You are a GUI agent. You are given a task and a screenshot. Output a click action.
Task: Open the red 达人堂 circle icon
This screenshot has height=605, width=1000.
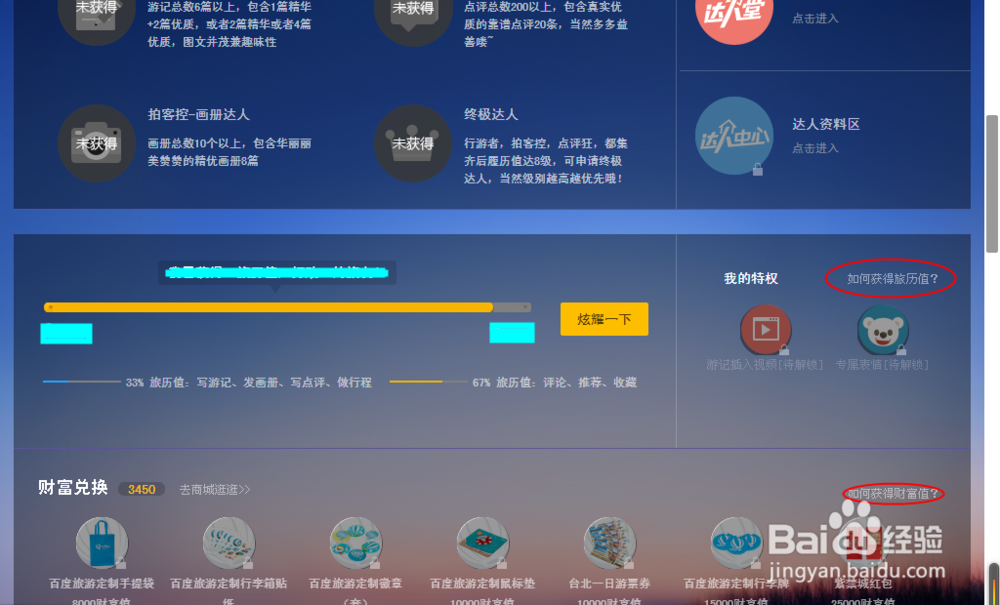734,16
